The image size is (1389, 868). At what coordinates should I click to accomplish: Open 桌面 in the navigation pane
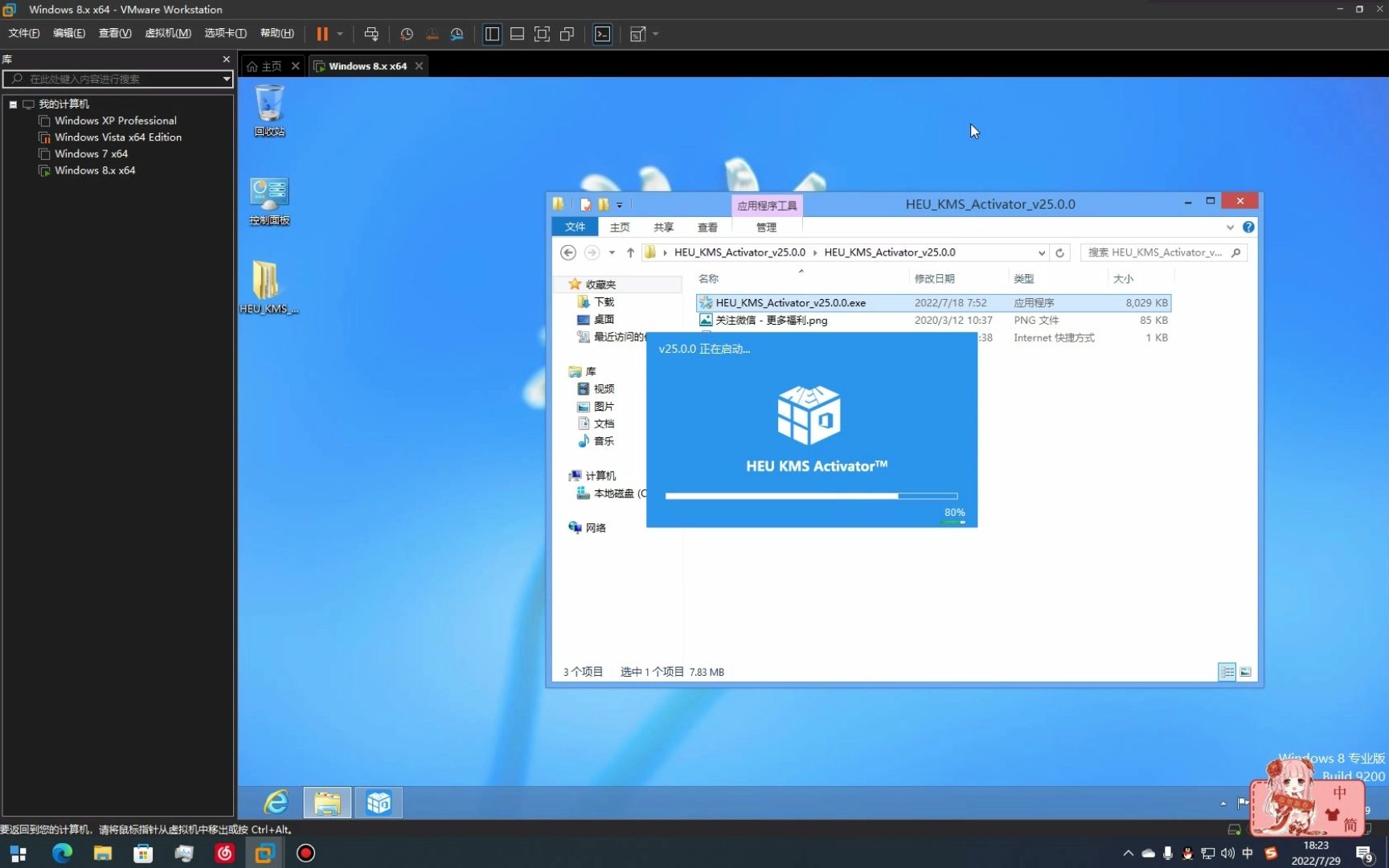tap(596, 319)
